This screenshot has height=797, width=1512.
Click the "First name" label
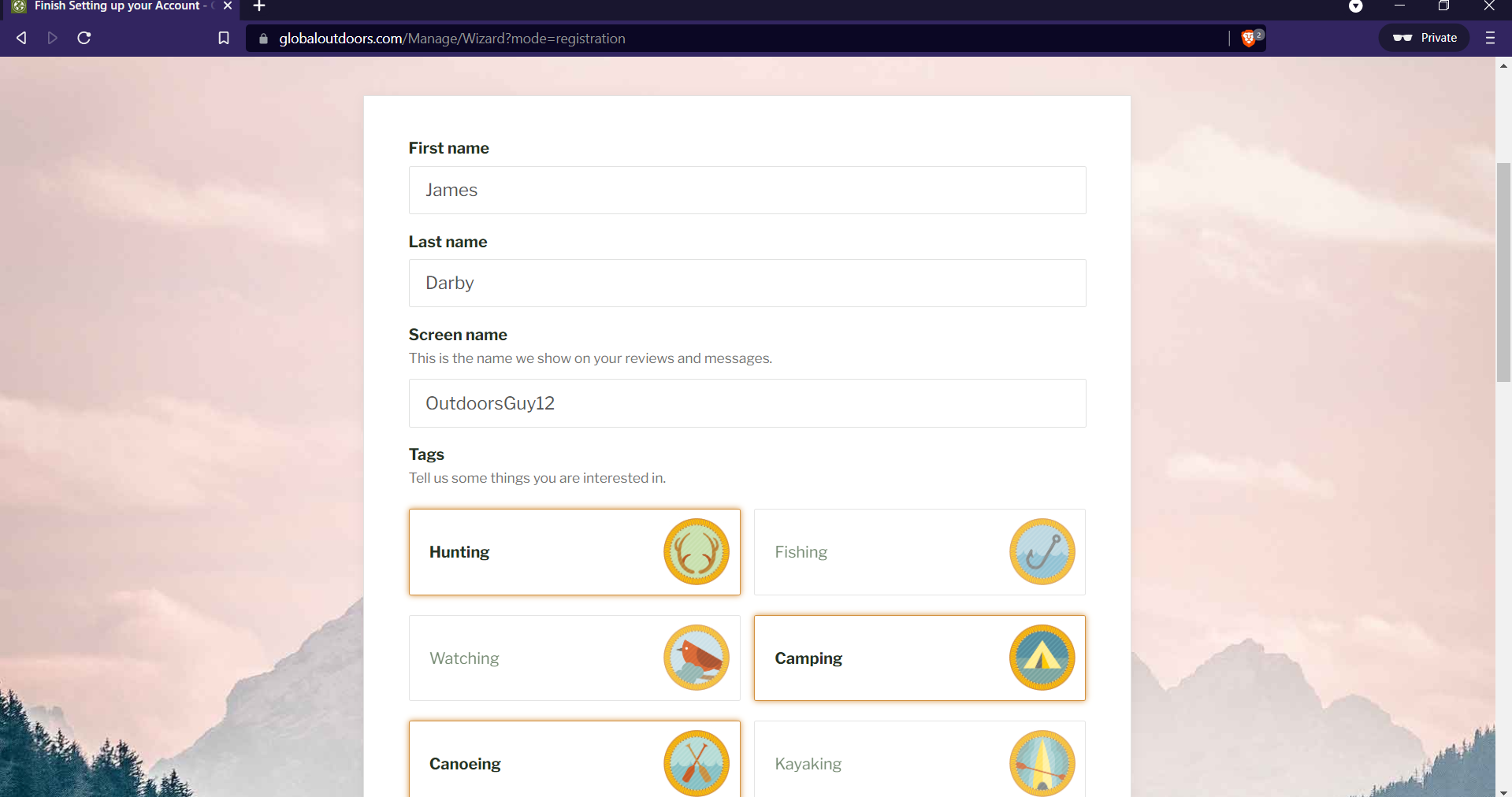click(448, 148)
